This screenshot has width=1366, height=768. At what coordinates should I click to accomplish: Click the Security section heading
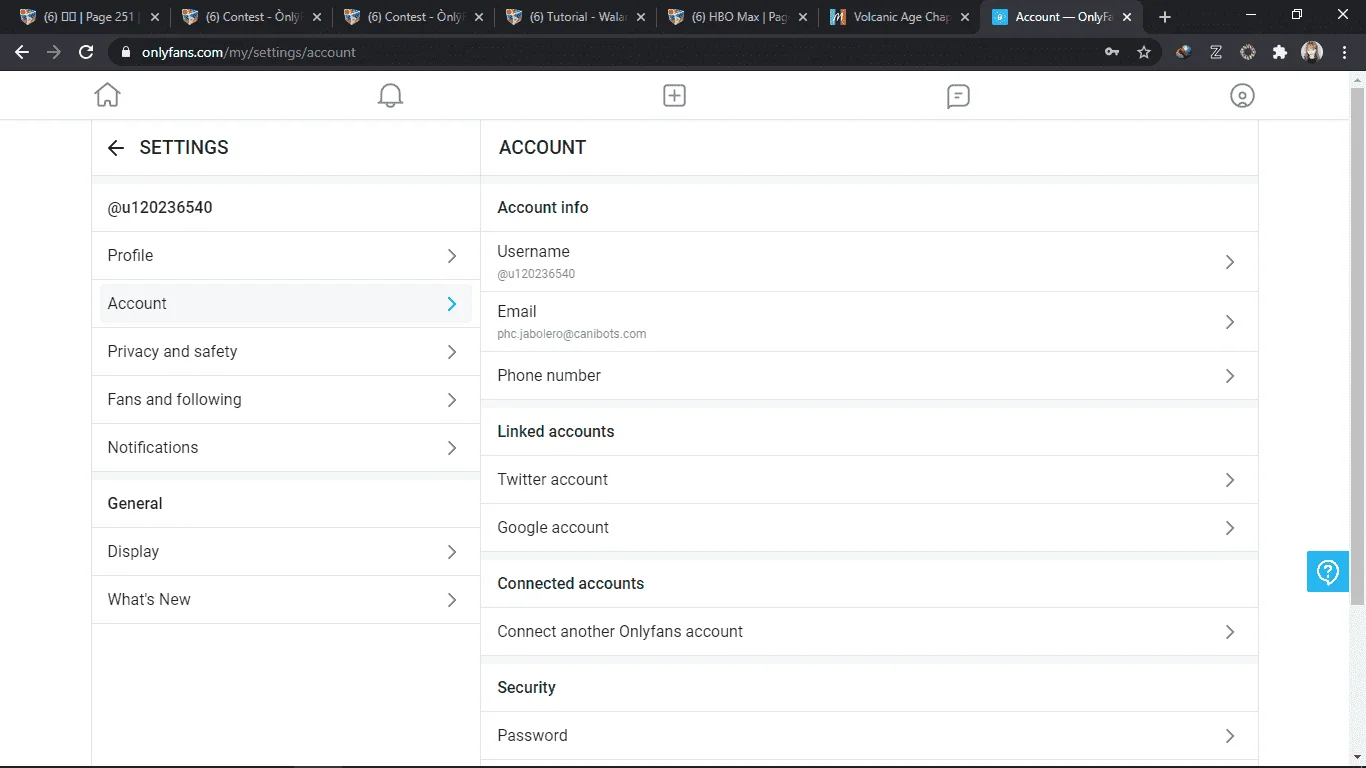point(526,688)
